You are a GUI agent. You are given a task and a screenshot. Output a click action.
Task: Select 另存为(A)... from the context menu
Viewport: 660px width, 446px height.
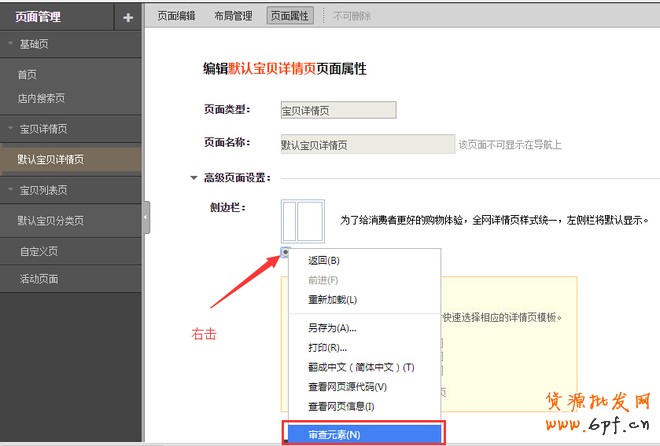pos(332,328)
